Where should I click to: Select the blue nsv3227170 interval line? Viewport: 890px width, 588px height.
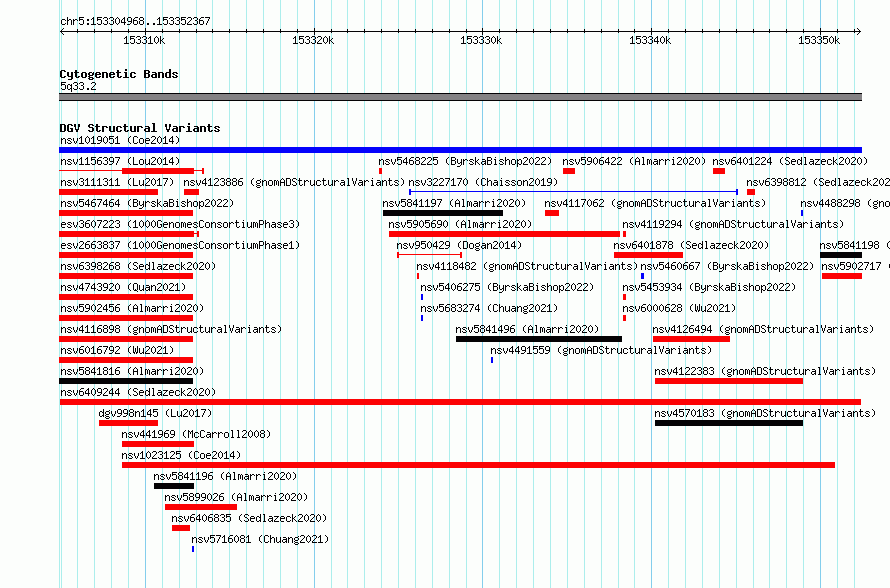(573, 192)
